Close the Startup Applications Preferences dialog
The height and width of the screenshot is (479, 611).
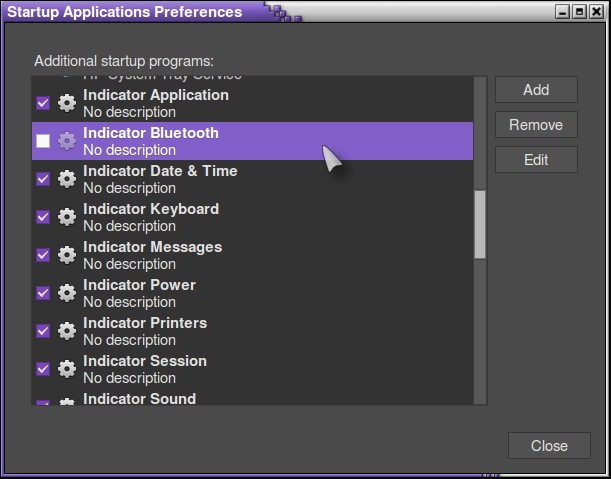coord(549,446)
